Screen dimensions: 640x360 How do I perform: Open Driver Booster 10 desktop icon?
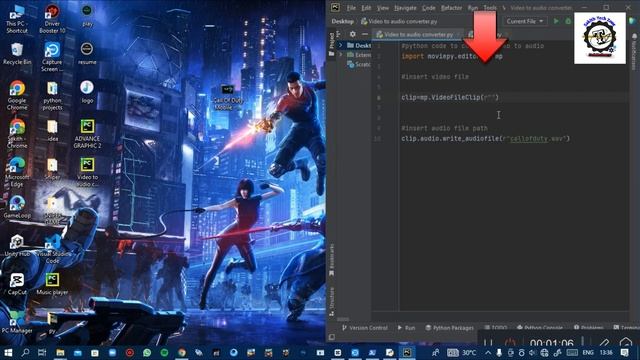pyautogui.click(x=52, y=19)
